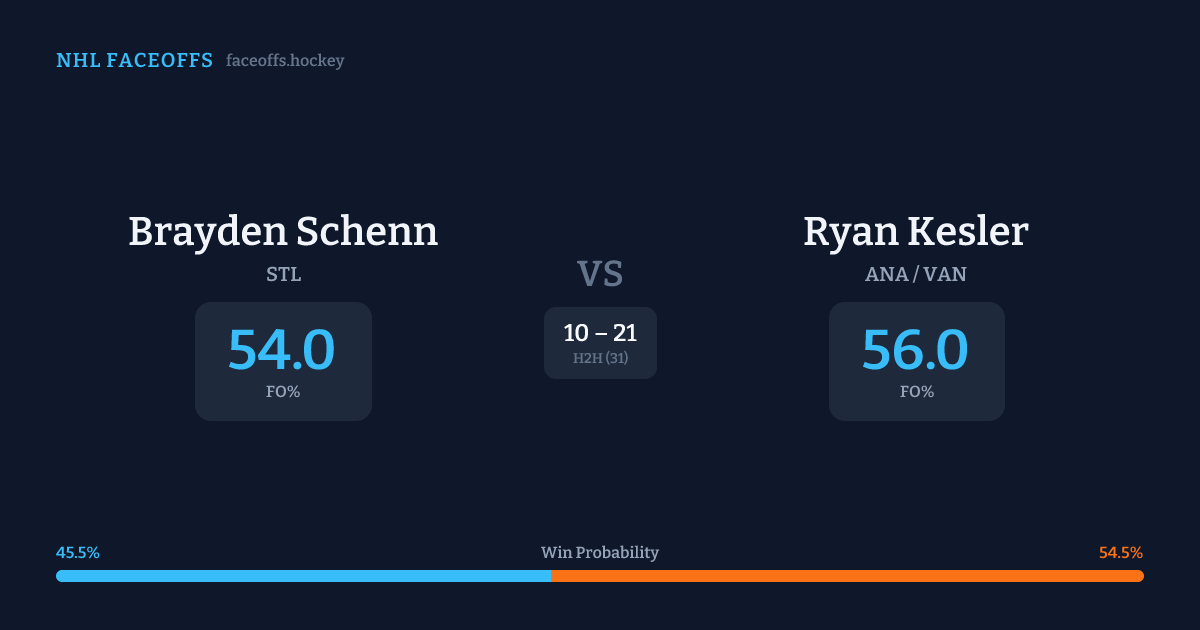Click the FO% label under 54.0

click(x=283, y=392)
